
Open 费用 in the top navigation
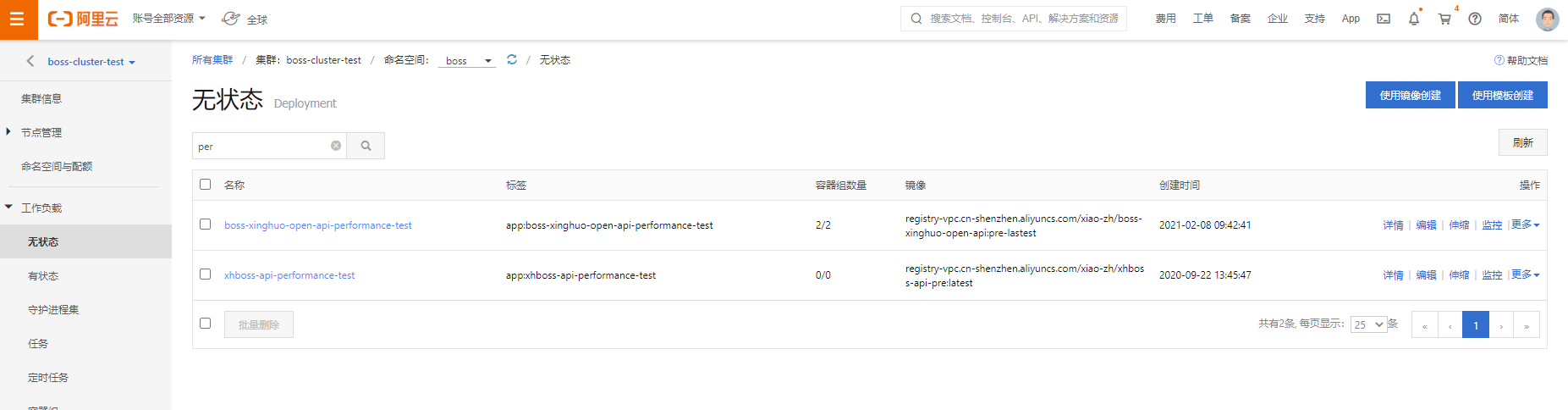pos(1166,19)
